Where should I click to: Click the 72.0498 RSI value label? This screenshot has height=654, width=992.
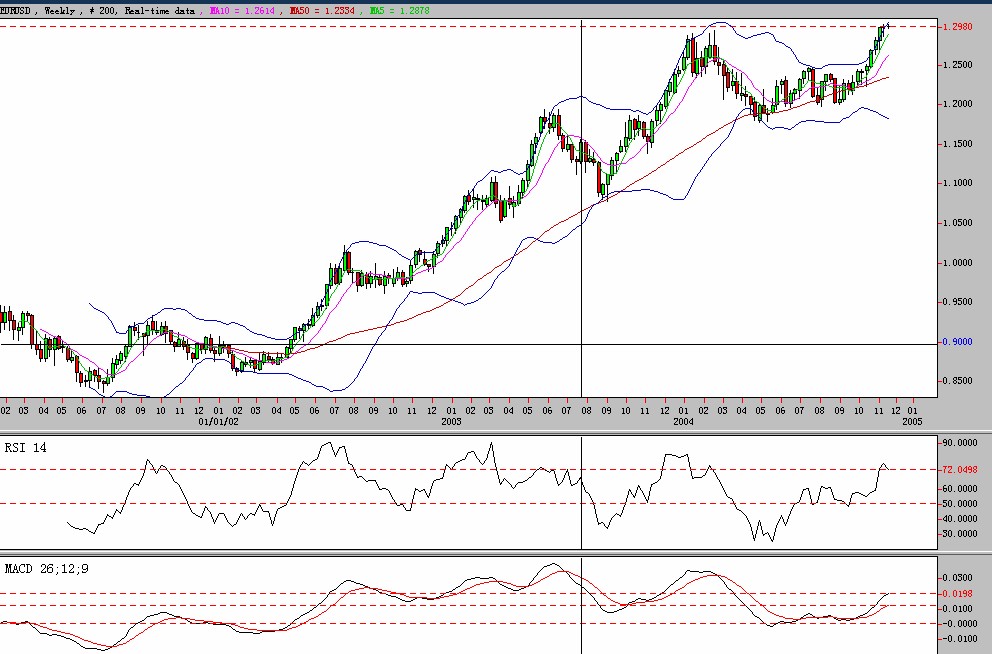tap(959, 469)
